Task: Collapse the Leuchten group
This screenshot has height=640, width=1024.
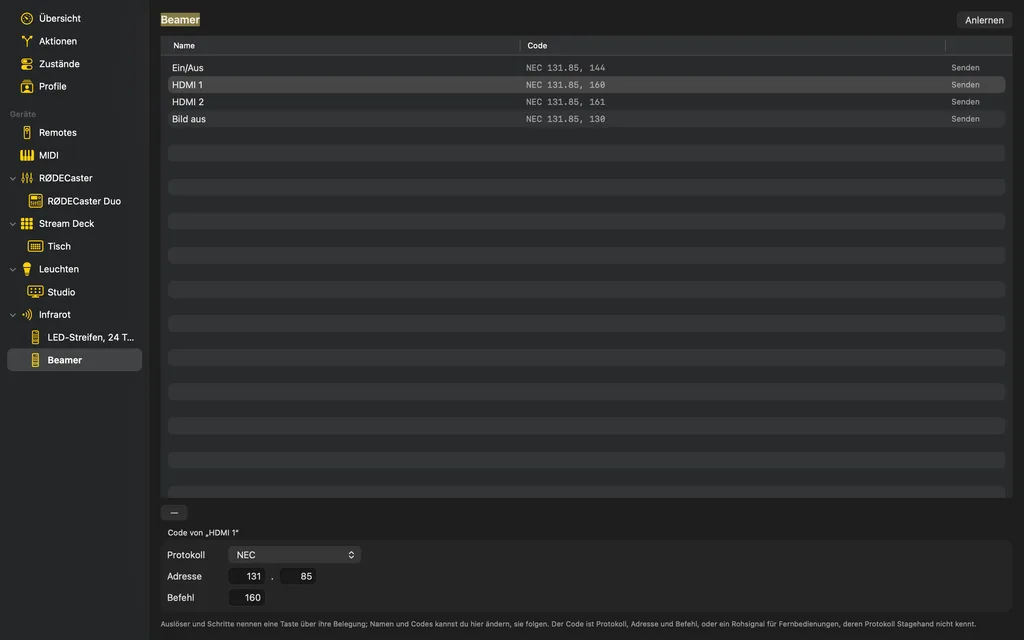Action: tap(12, 269)
